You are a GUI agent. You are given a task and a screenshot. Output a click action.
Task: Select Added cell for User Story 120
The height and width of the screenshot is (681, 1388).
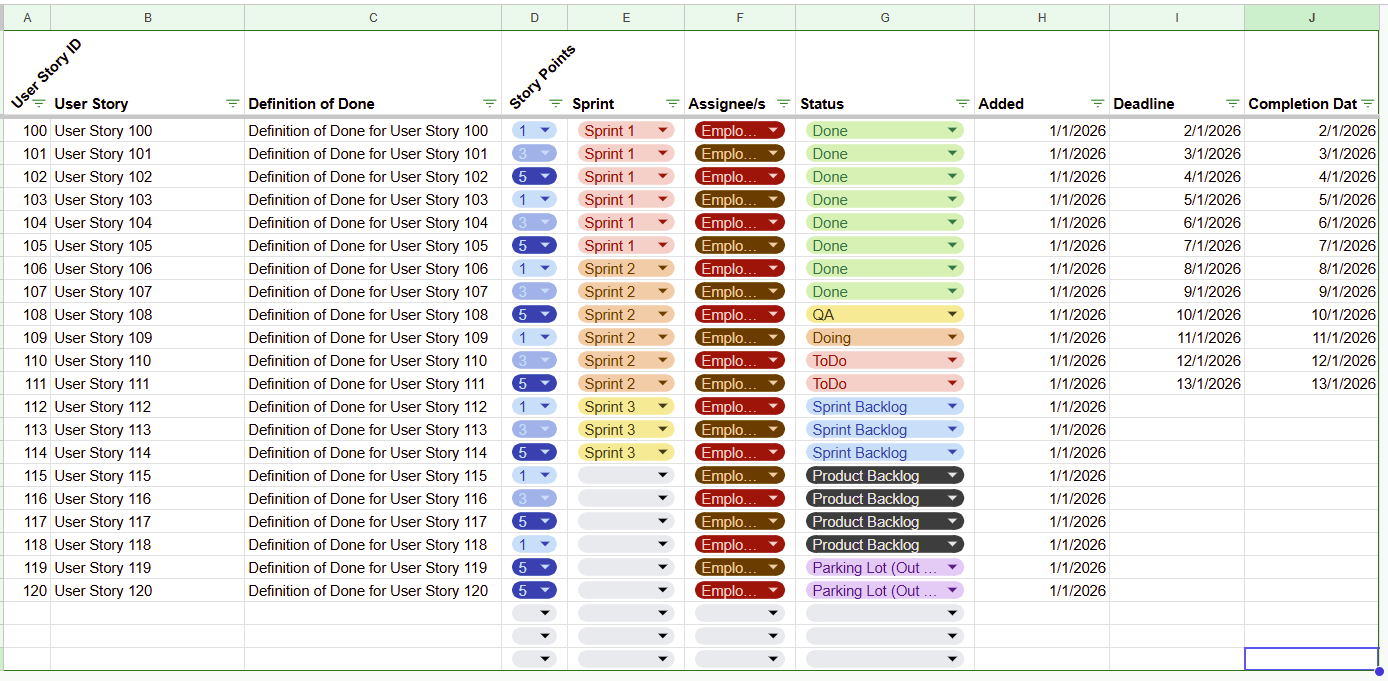pos(1042,591)
